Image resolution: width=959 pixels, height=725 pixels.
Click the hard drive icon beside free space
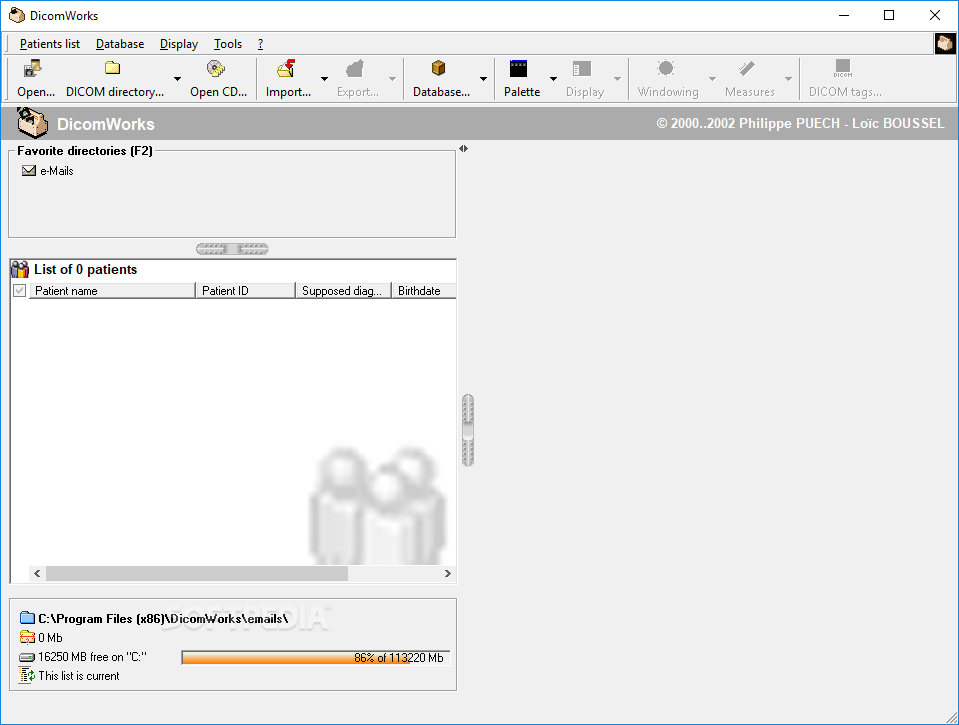[x=27, y=657]
